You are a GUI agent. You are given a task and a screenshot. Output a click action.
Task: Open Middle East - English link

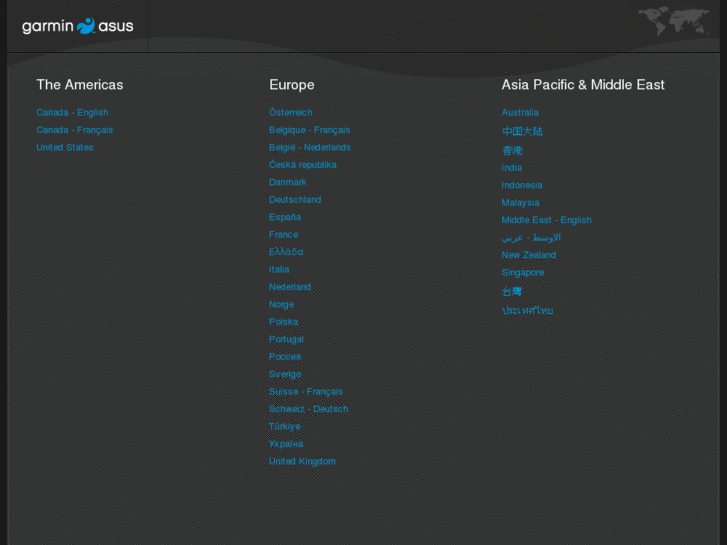point(547,220)
